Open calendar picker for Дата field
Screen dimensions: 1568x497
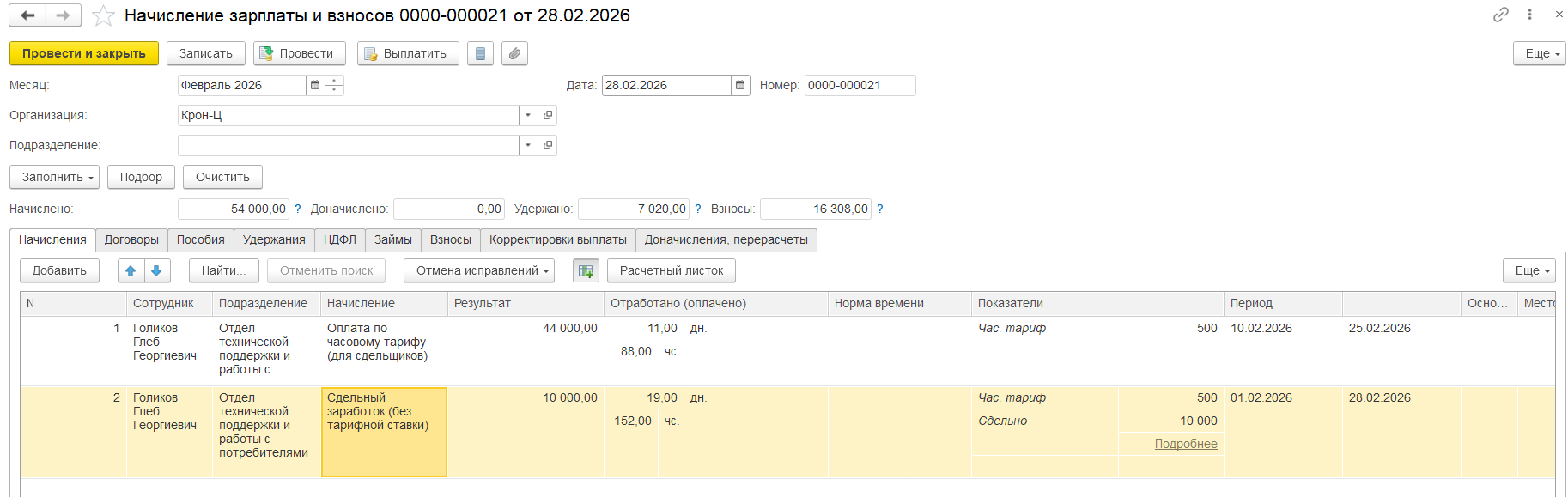coord(740,85)
